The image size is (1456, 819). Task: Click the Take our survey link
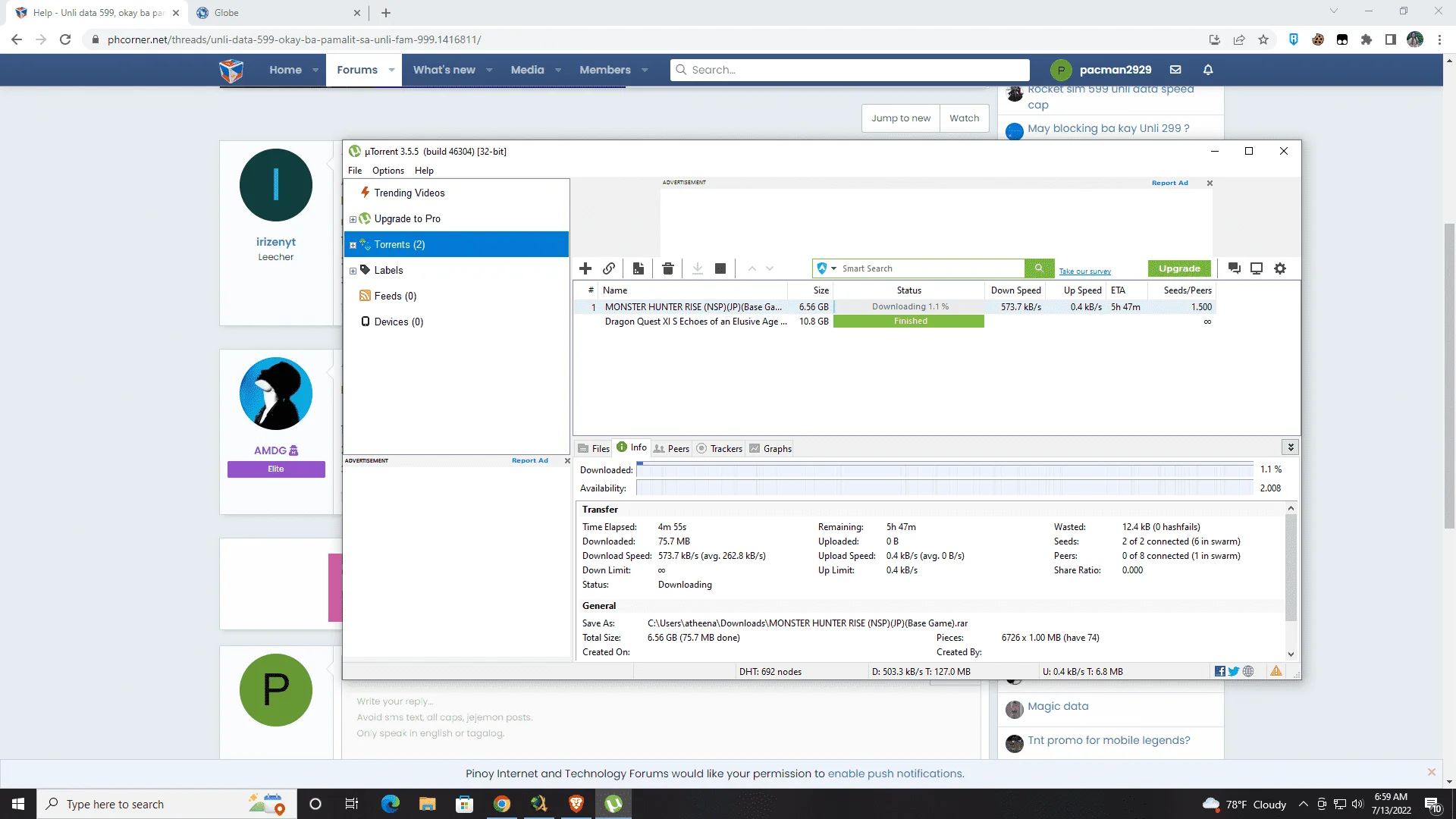[x=1084, y=271]
